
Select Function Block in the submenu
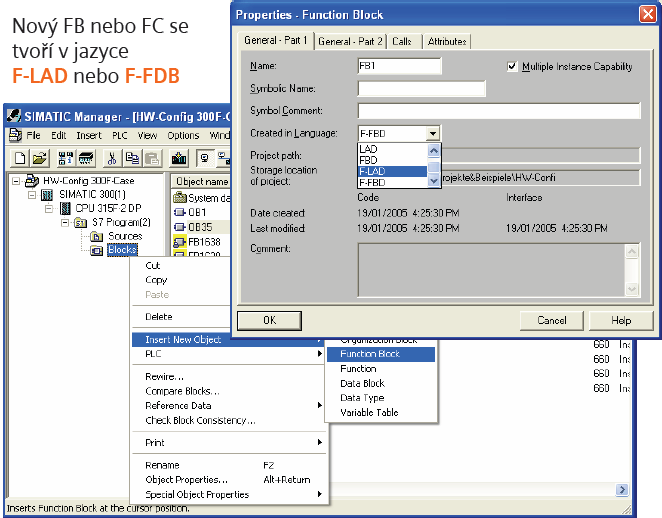point(381,354)
